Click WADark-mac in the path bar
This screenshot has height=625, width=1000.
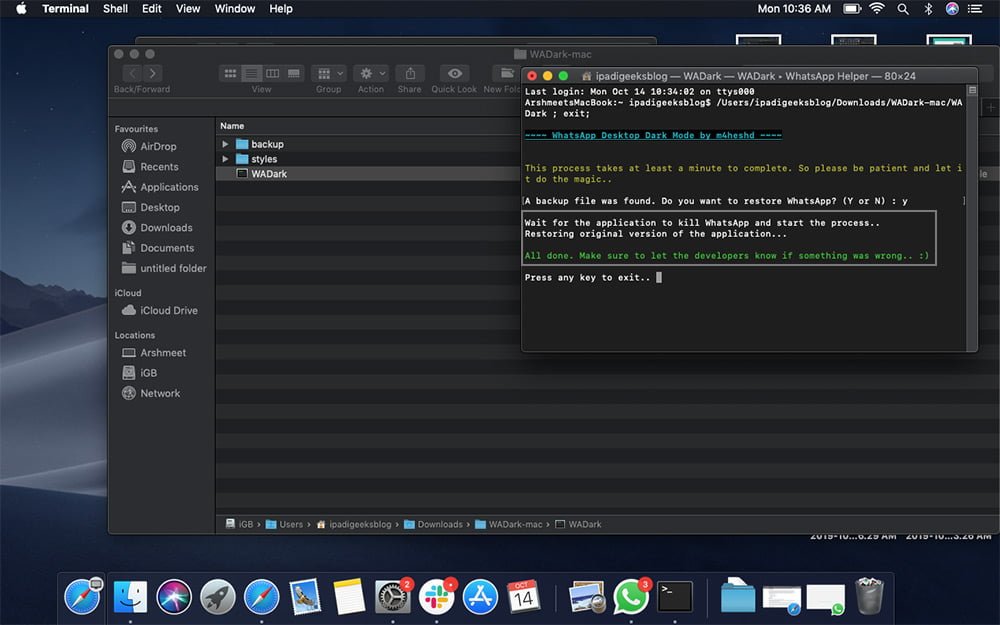(x=509, y=524)
